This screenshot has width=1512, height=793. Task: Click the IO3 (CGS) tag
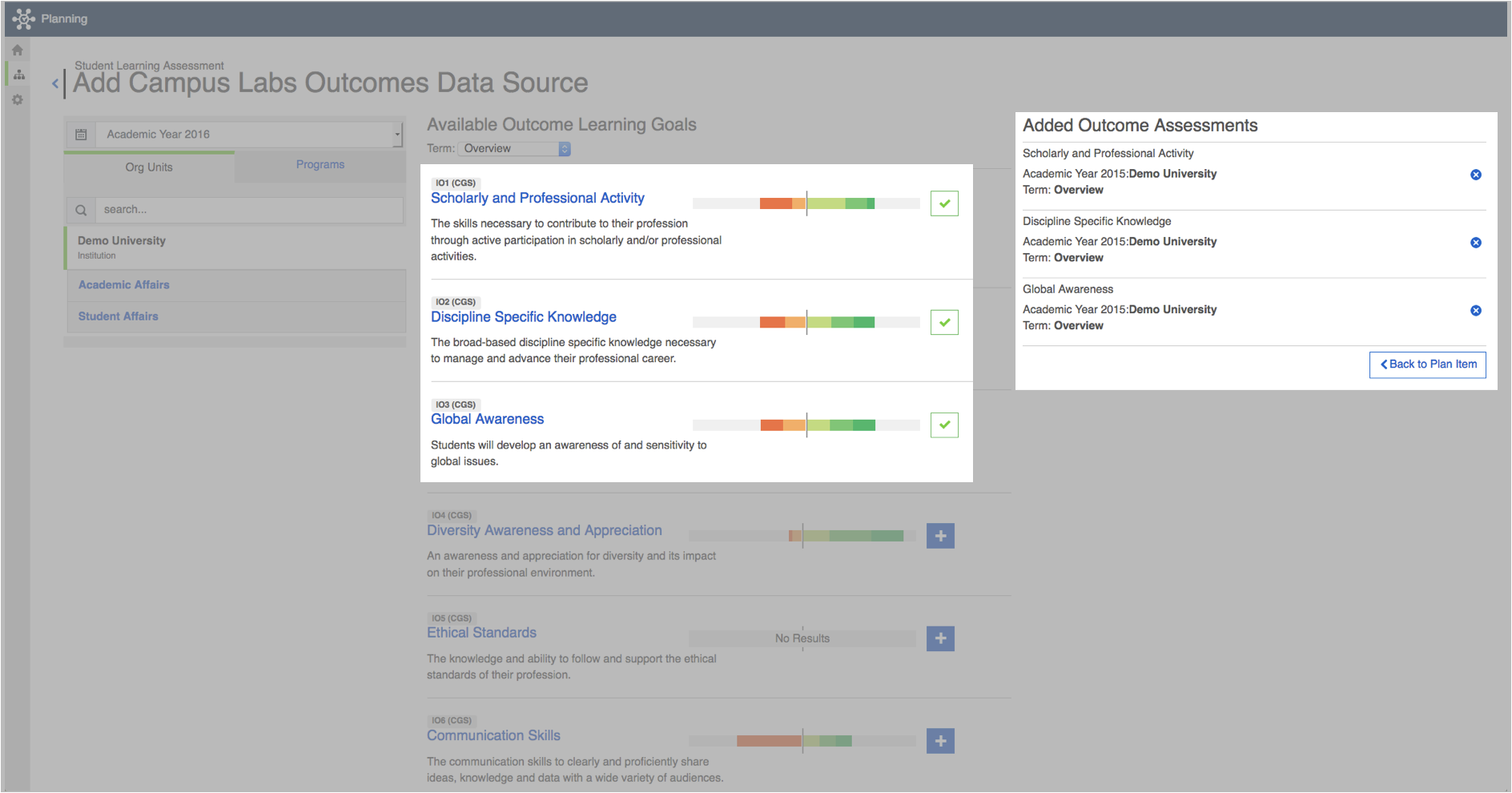coord(455,405)
